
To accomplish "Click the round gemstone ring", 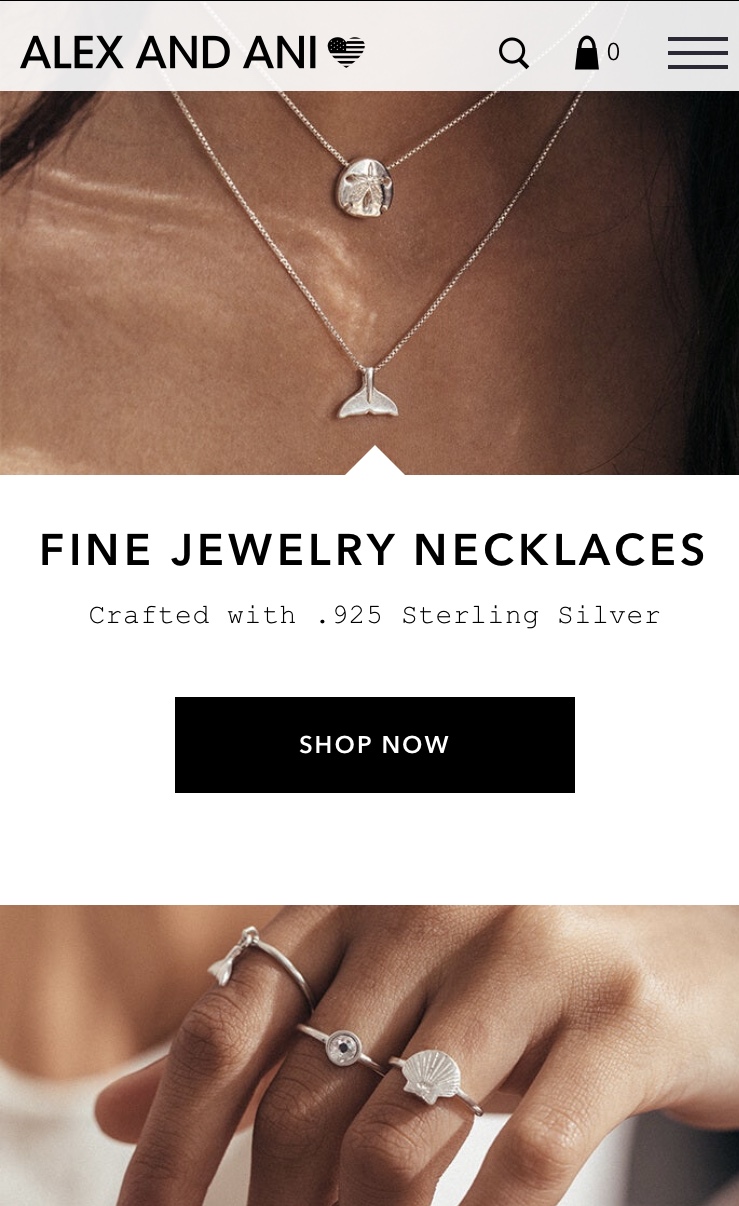I will [341, 1047].
